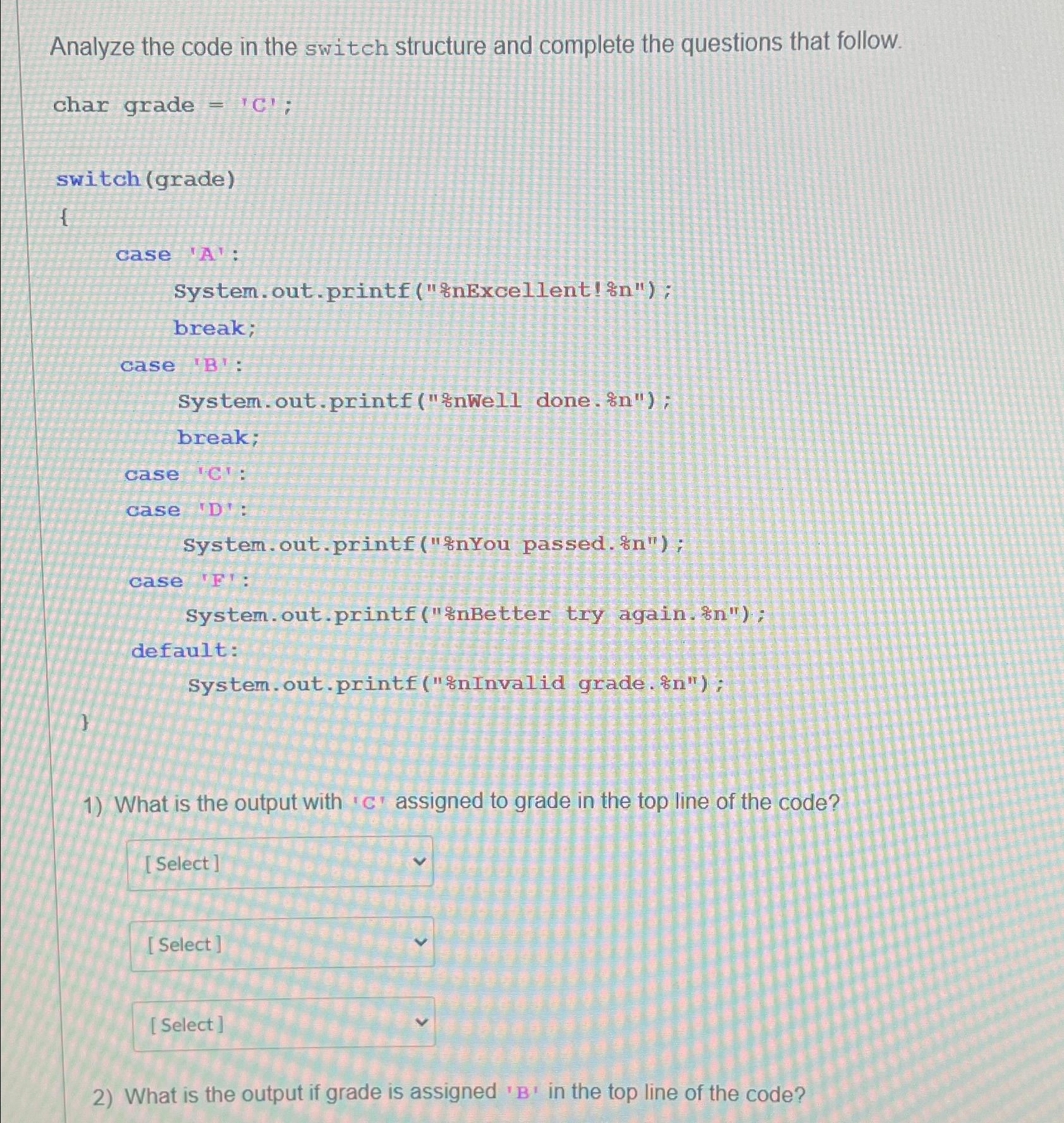Click the Invalid grade printf statement

[x=455, y=683]
